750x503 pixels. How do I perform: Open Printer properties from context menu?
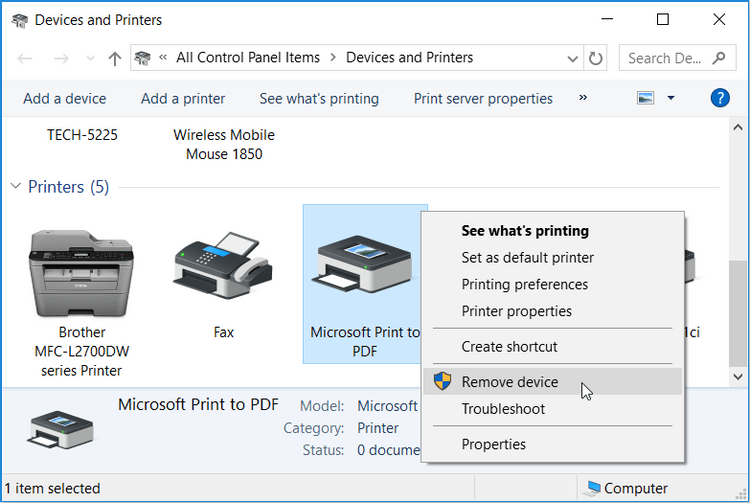[516, 311]
